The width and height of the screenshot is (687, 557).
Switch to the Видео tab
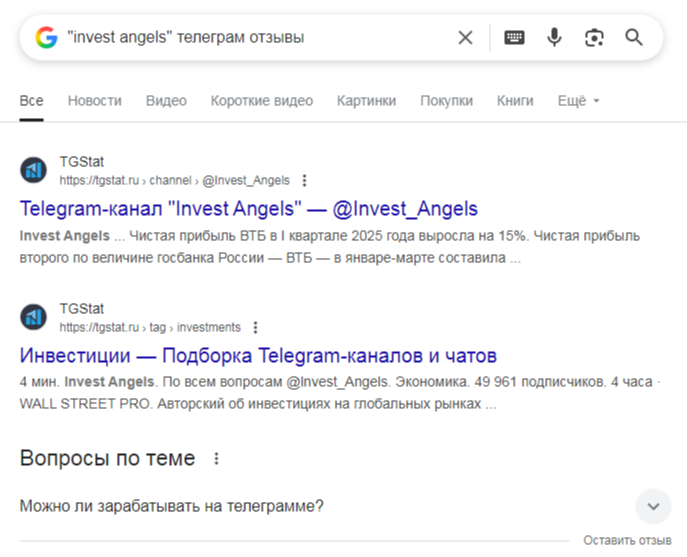point(166,101)
